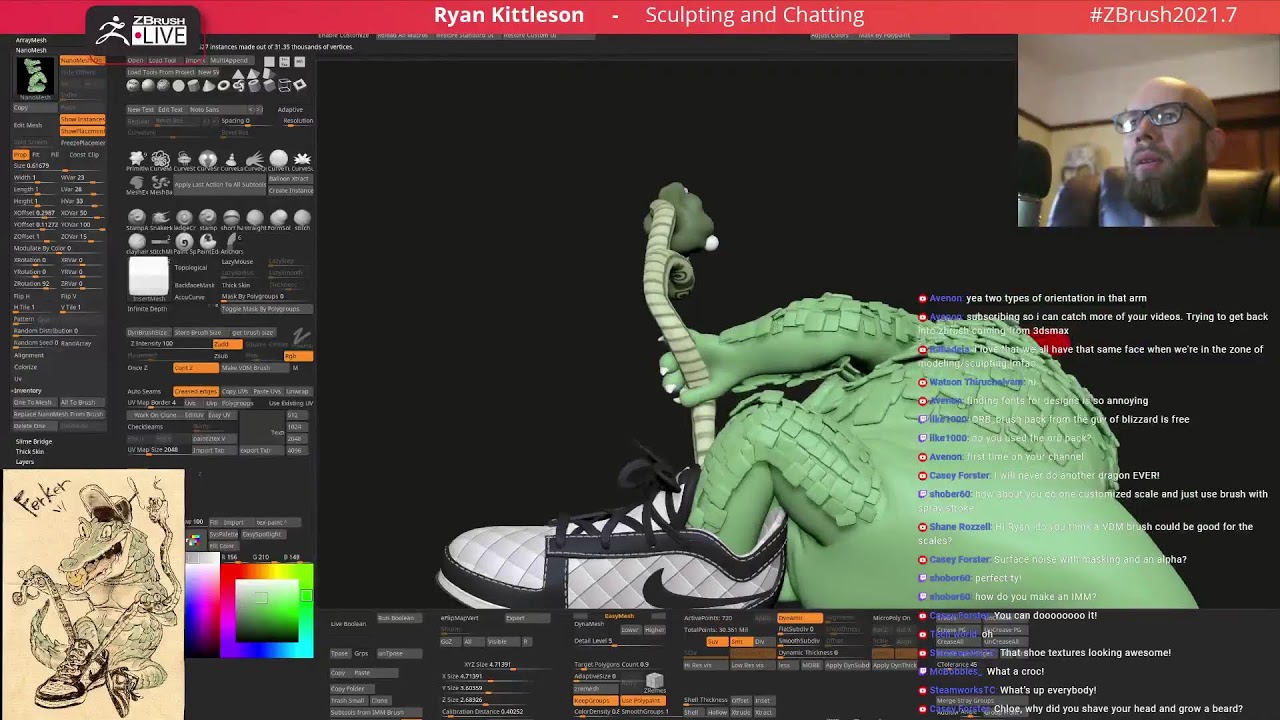Click Replace NanoMesh From Brush
The width and height of the screenshot is (1280, 720).
(x=58, y=414)
